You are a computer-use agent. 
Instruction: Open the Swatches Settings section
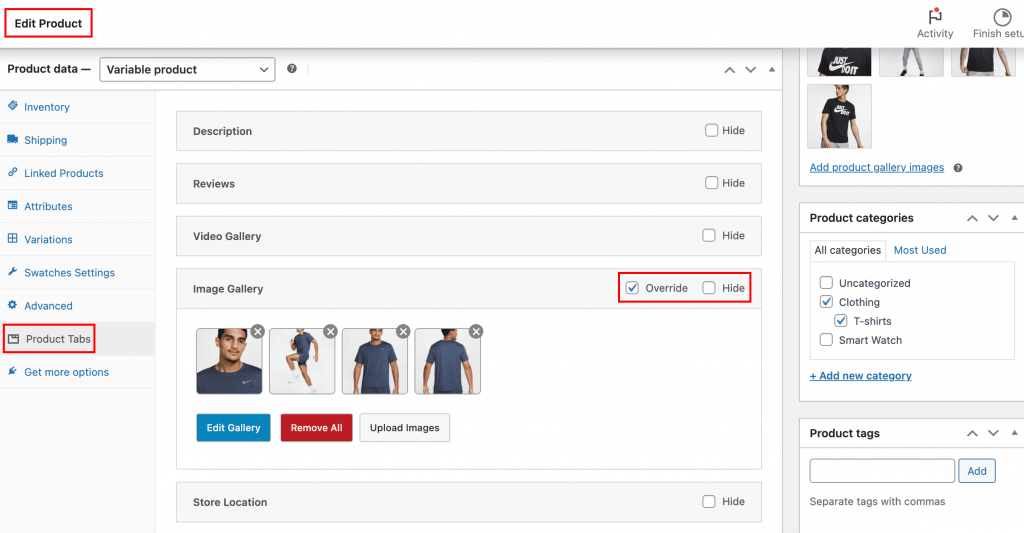[x=69, y=272]
